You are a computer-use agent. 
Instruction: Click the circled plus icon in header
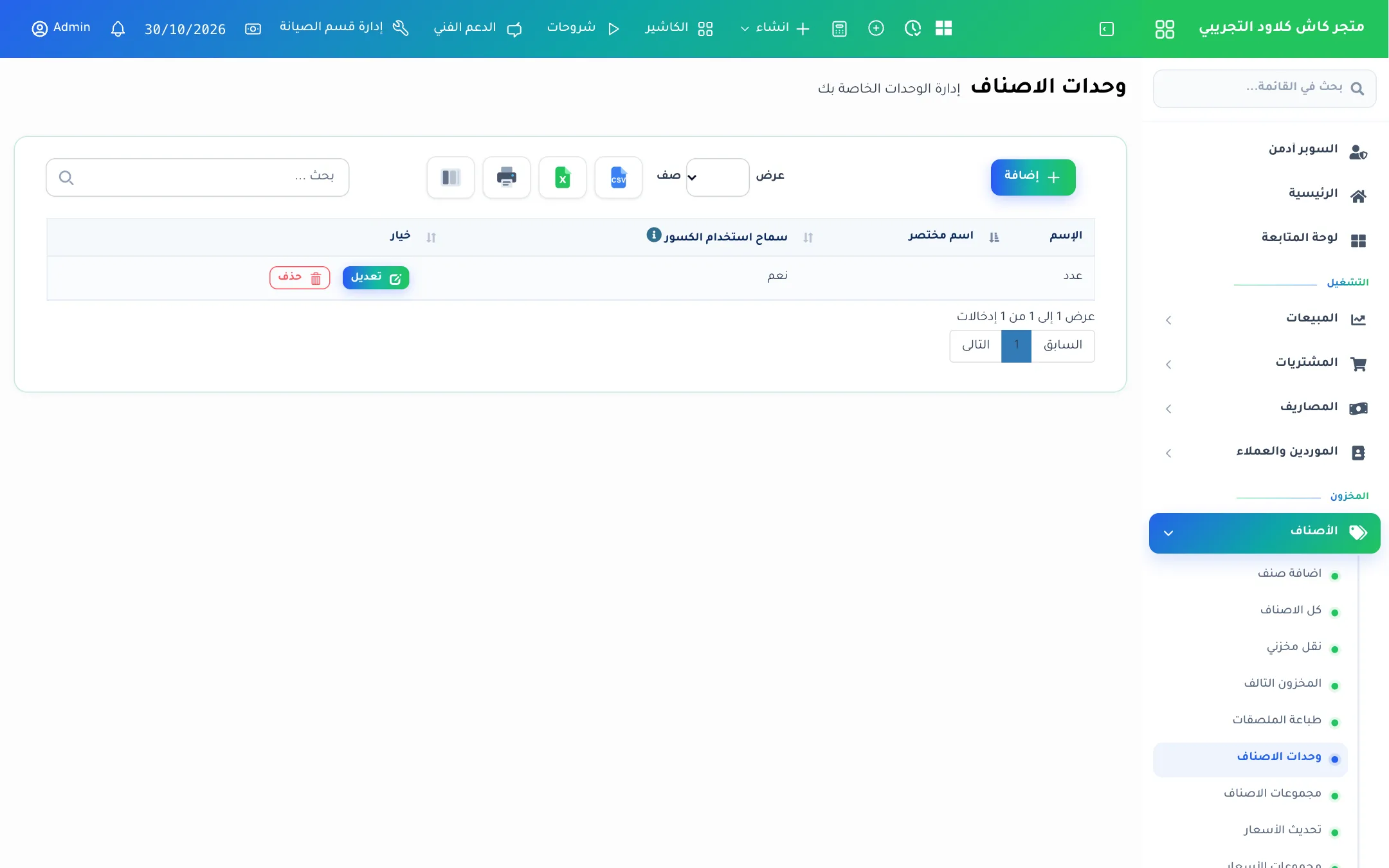click(876, 28)
